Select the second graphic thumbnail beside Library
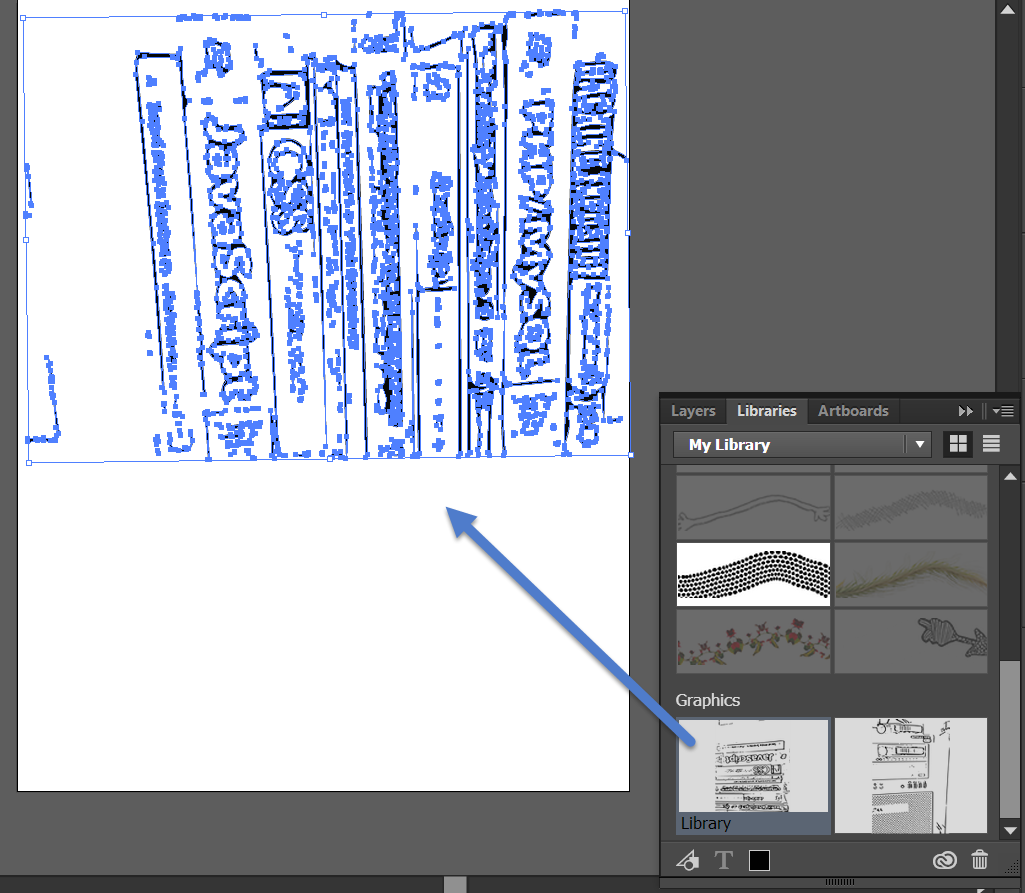Viewport: 1025px width, 893px height. (911, 775)
